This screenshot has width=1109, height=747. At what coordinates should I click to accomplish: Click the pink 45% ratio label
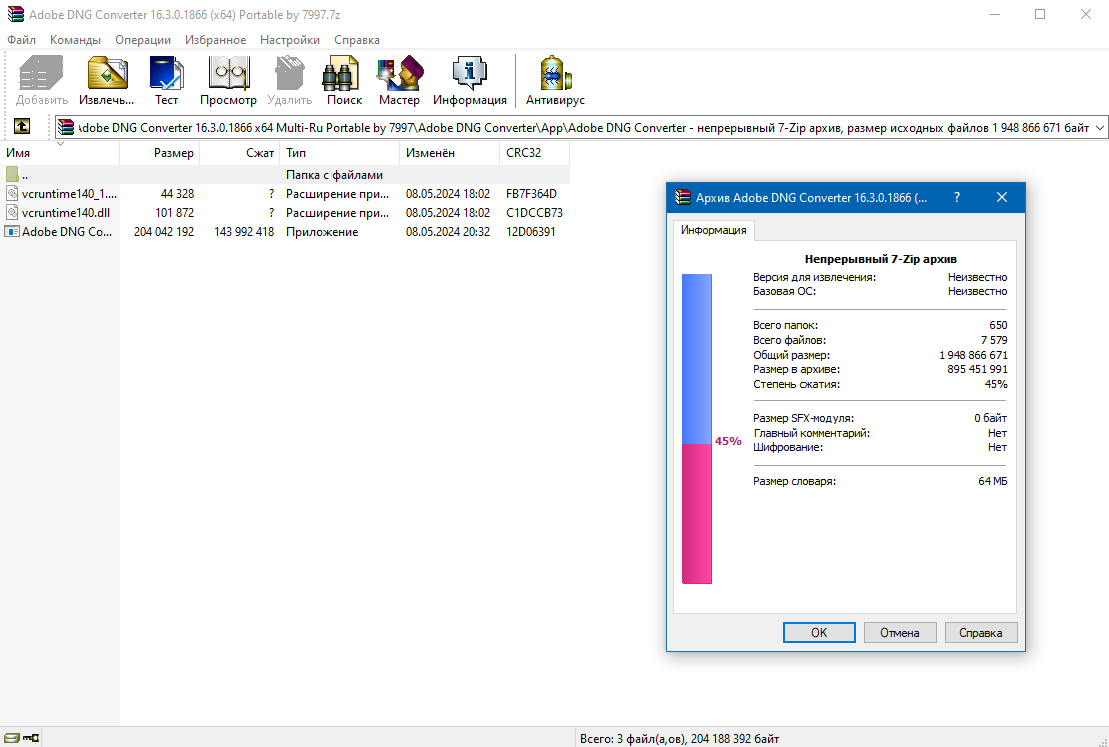(728, 441)
